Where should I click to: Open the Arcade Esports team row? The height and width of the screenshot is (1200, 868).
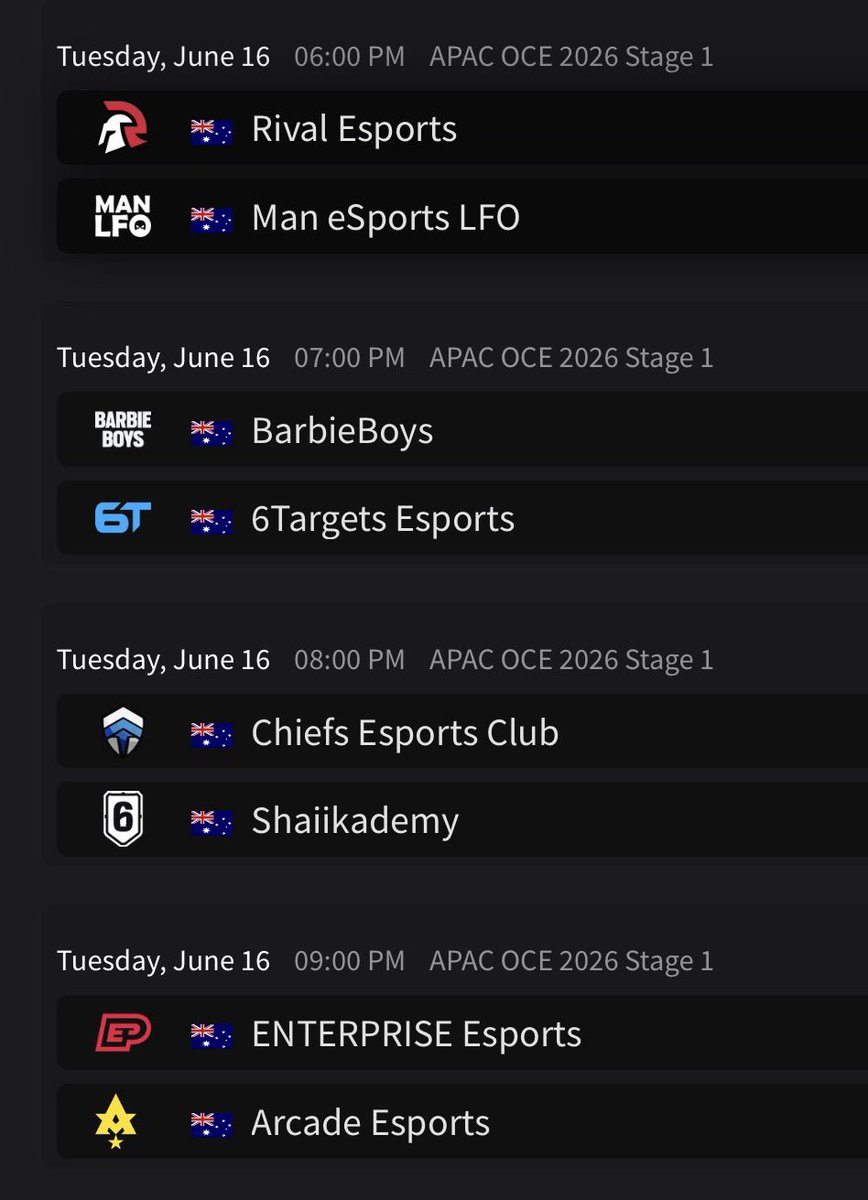(x=462, y=1122)
